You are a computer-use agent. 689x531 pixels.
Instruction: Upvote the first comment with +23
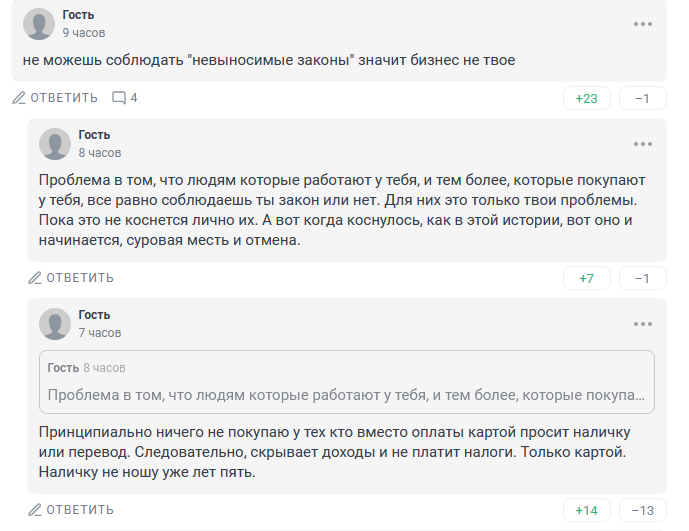[x=587, y=98]
